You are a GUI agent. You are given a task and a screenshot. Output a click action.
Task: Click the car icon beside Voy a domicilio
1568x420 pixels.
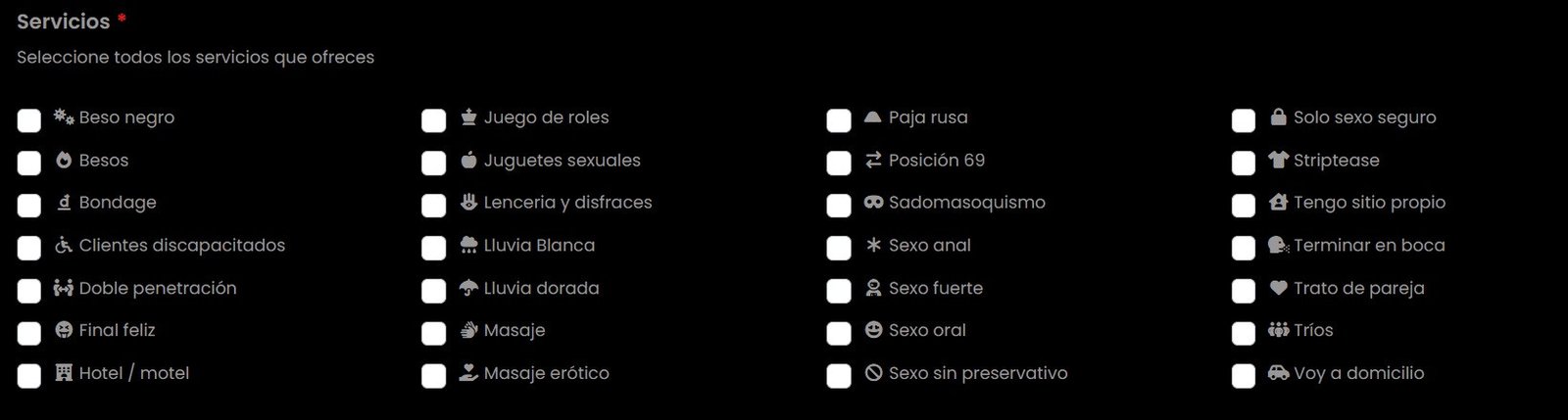(x=1278, y=373)
